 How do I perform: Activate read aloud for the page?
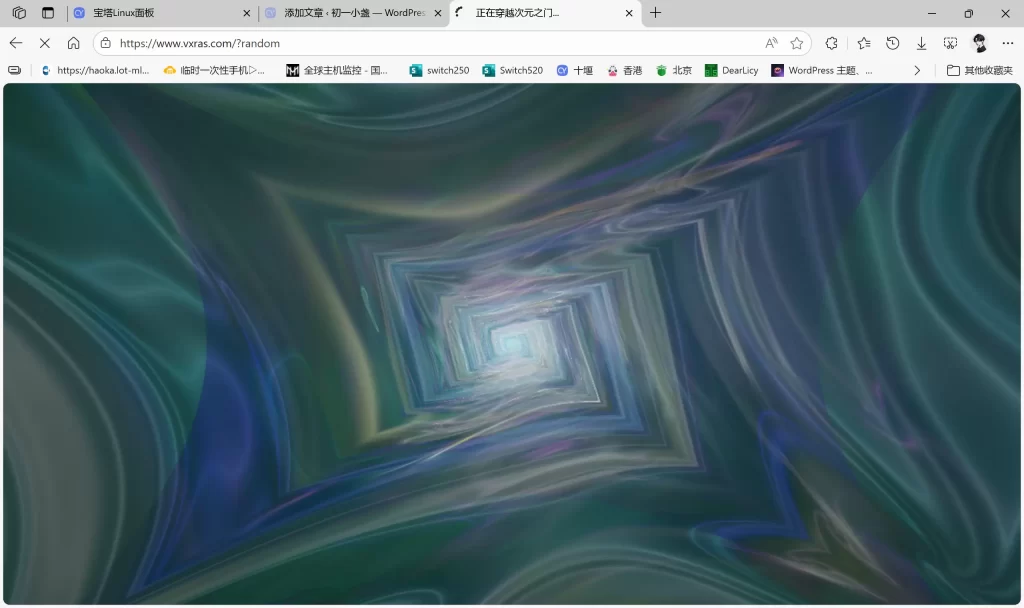pos(771,43)
